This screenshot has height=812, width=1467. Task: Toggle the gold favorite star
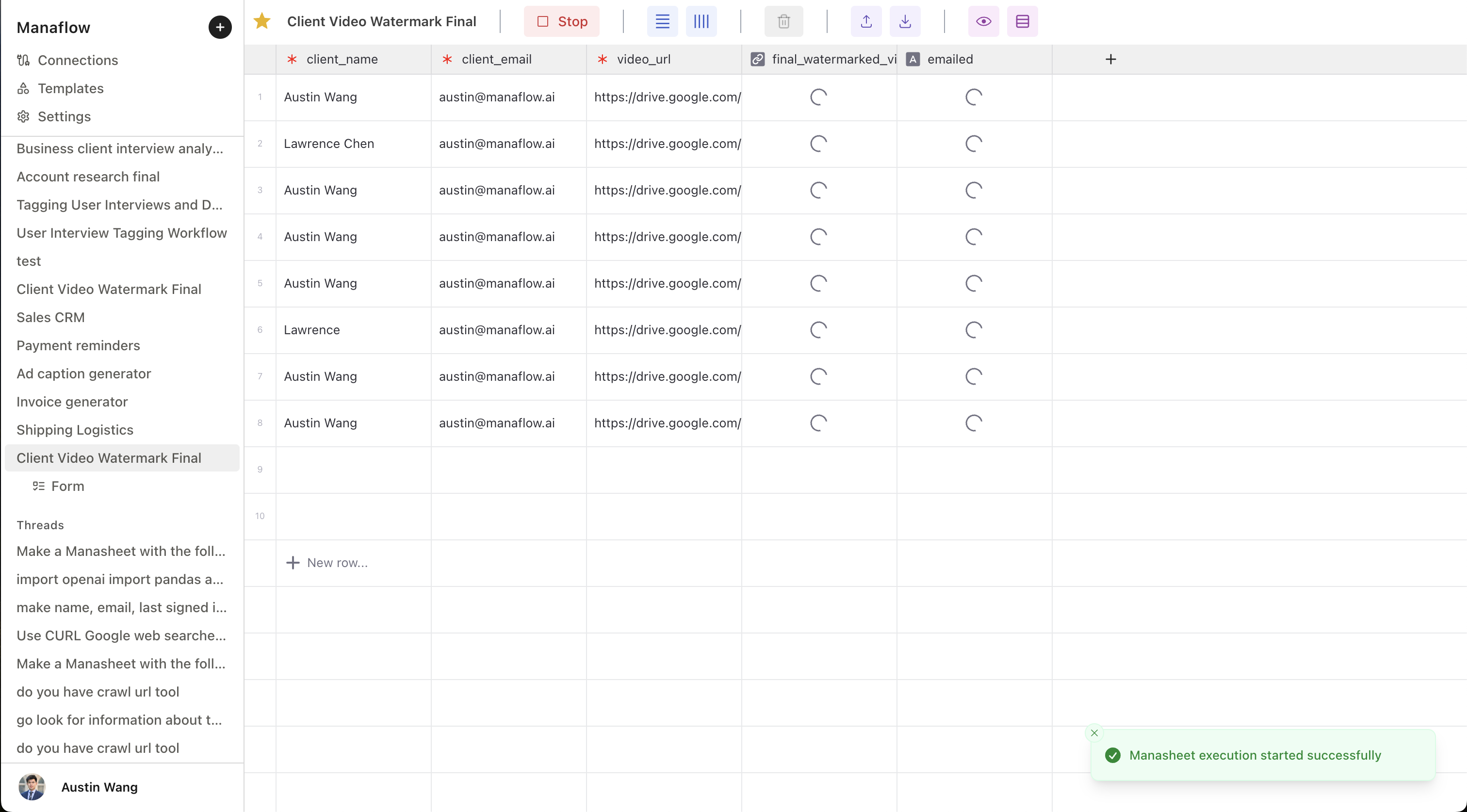[262, 21]
